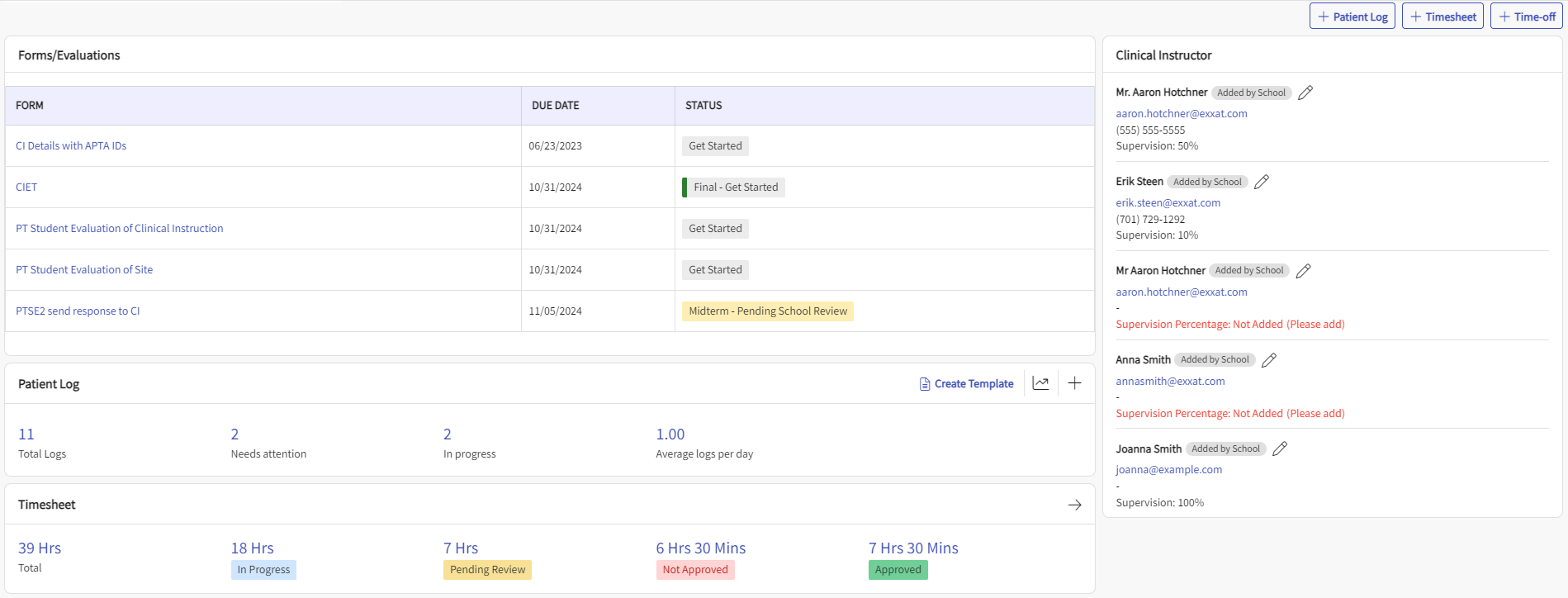Viewport: 1568px width, 598px height.
Task: Click edit pencil next to Erik Steen
Action: coord(1261,182)
